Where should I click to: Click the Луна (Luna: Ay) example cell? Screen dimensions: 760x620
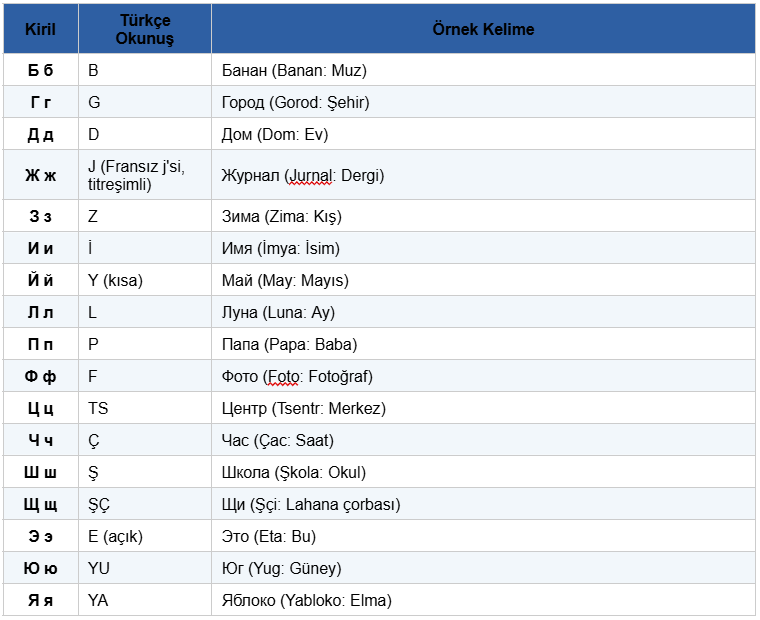coord(278,313)
